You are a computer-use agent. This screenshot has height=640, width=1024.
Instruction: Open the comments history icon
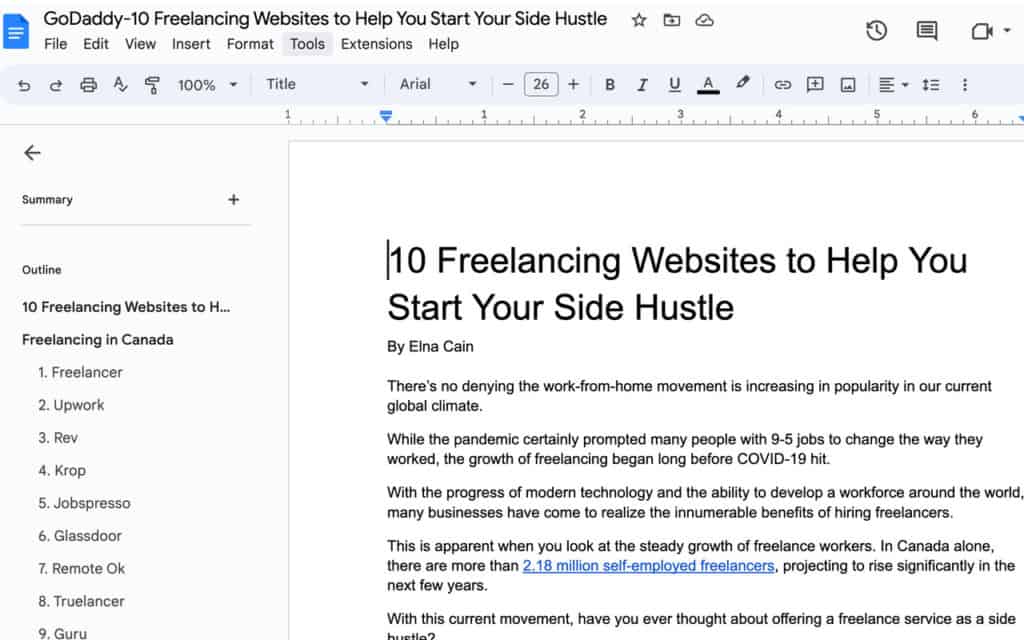pos(926,31)
